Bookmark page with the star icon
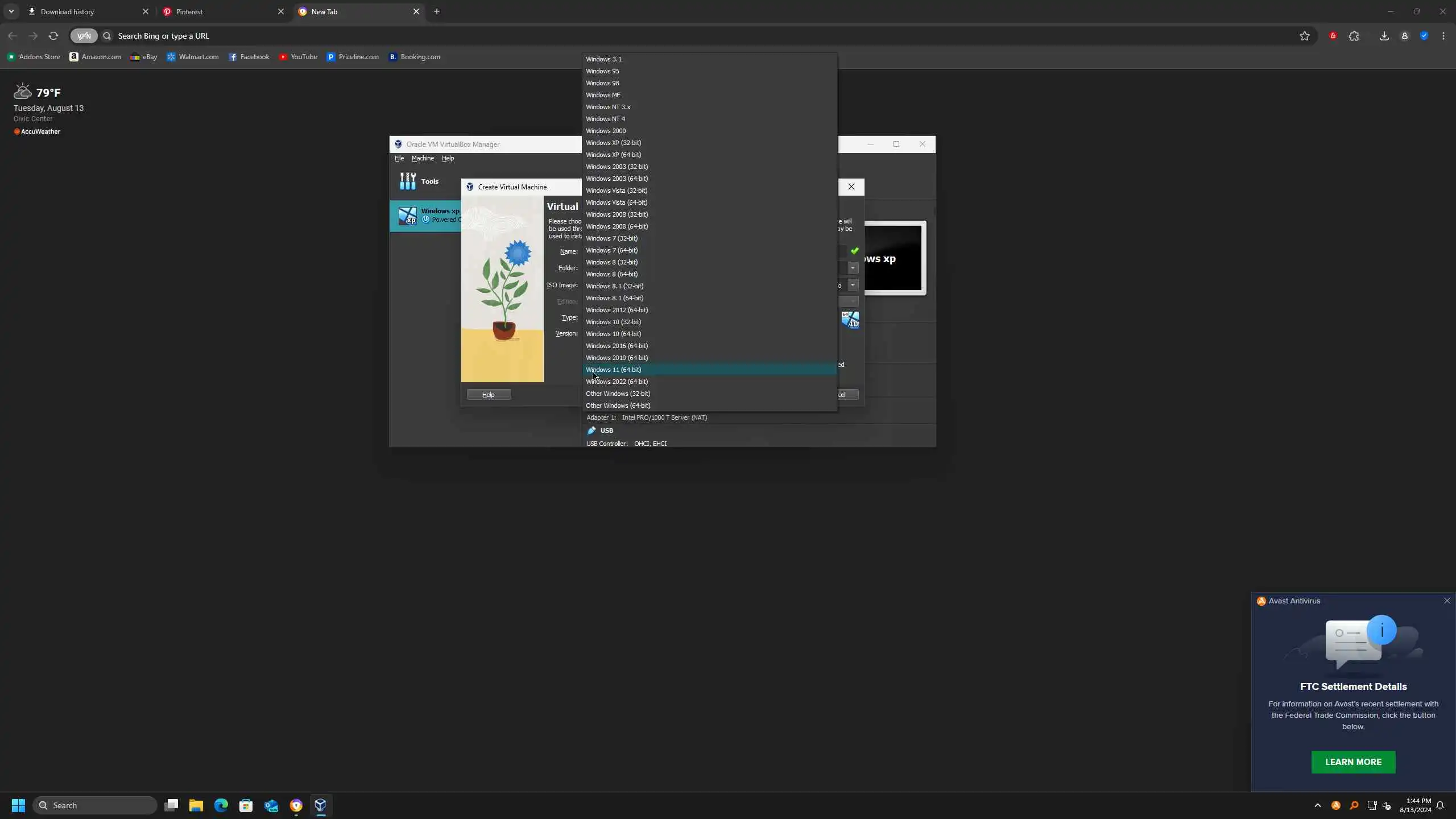The height and width of the screenshot is (819, 1456). [x=1304, y=36]
